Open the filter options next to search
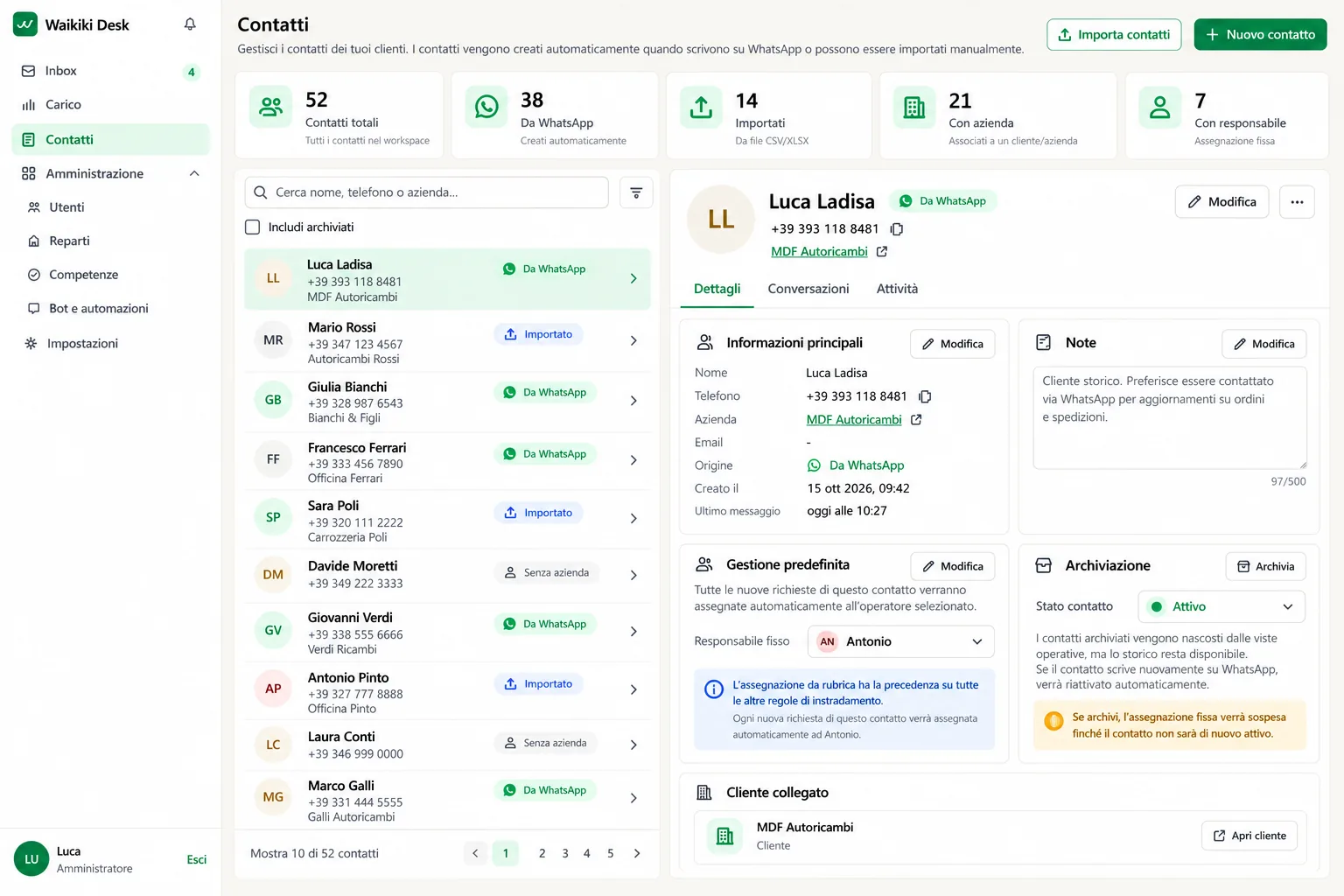This screenshot has height=896, width=1344. click(x=636, y=192)
